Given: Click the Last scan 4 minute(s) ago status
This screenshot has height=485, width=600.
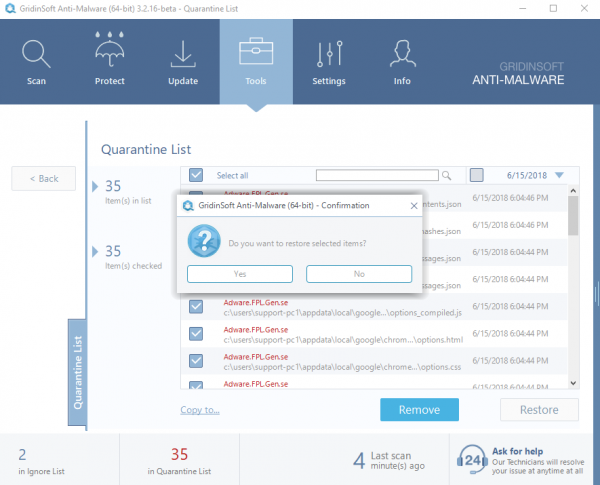Looking at the screenshot, I should tap(389, 461).
